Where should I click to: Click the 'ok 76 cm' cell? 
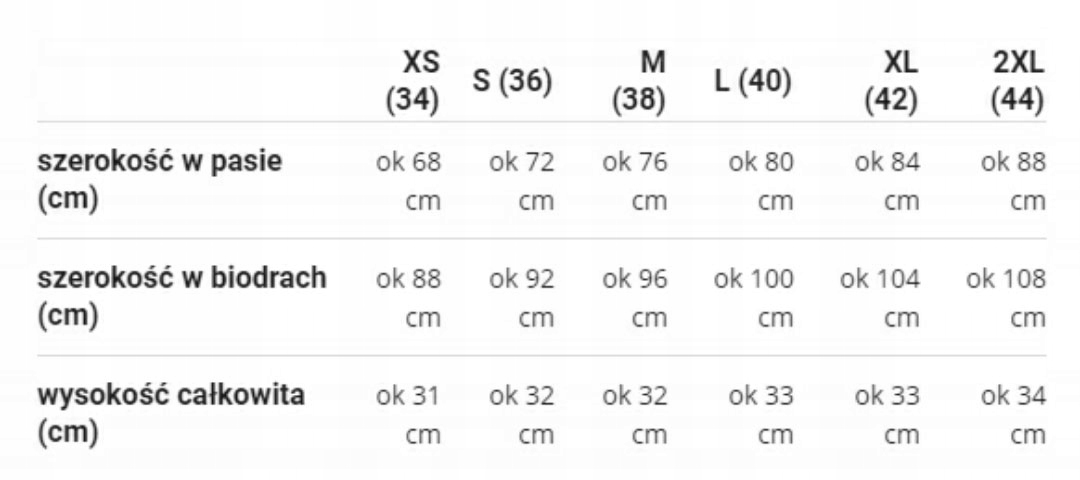click(635, 180)
